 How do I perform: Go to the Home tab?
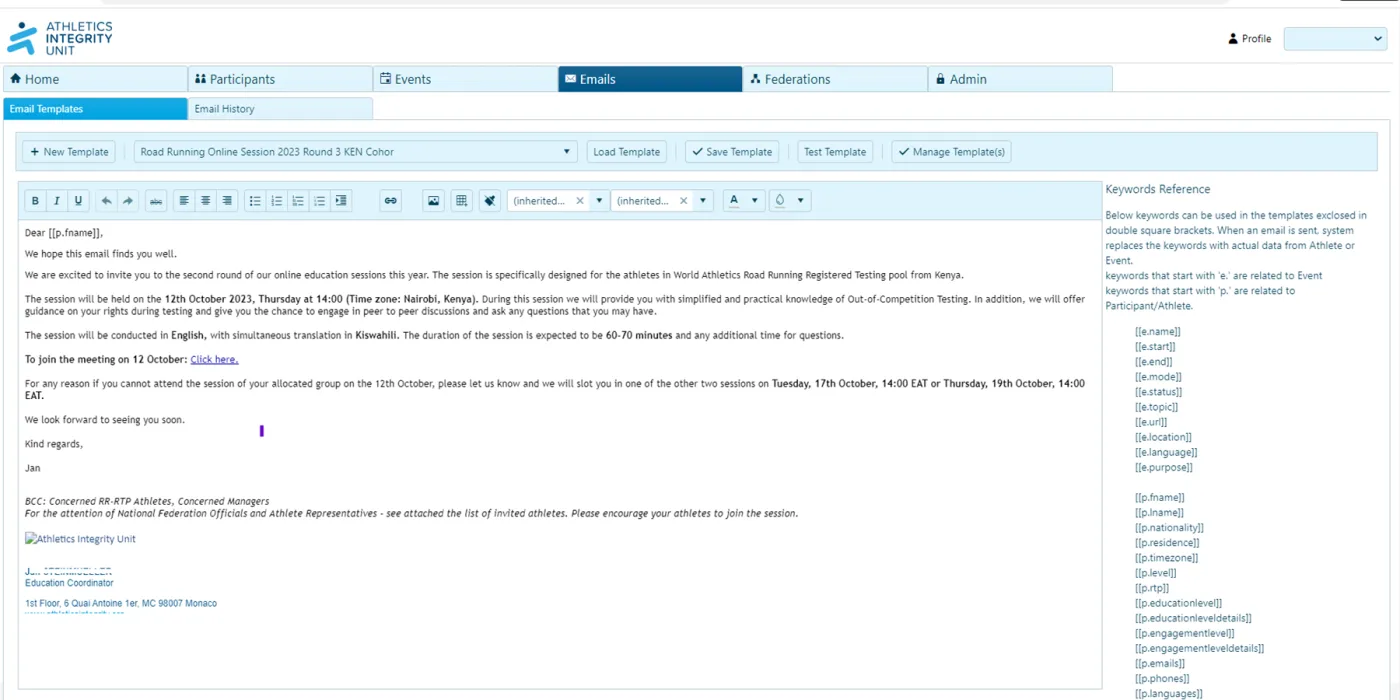(96, 79)
